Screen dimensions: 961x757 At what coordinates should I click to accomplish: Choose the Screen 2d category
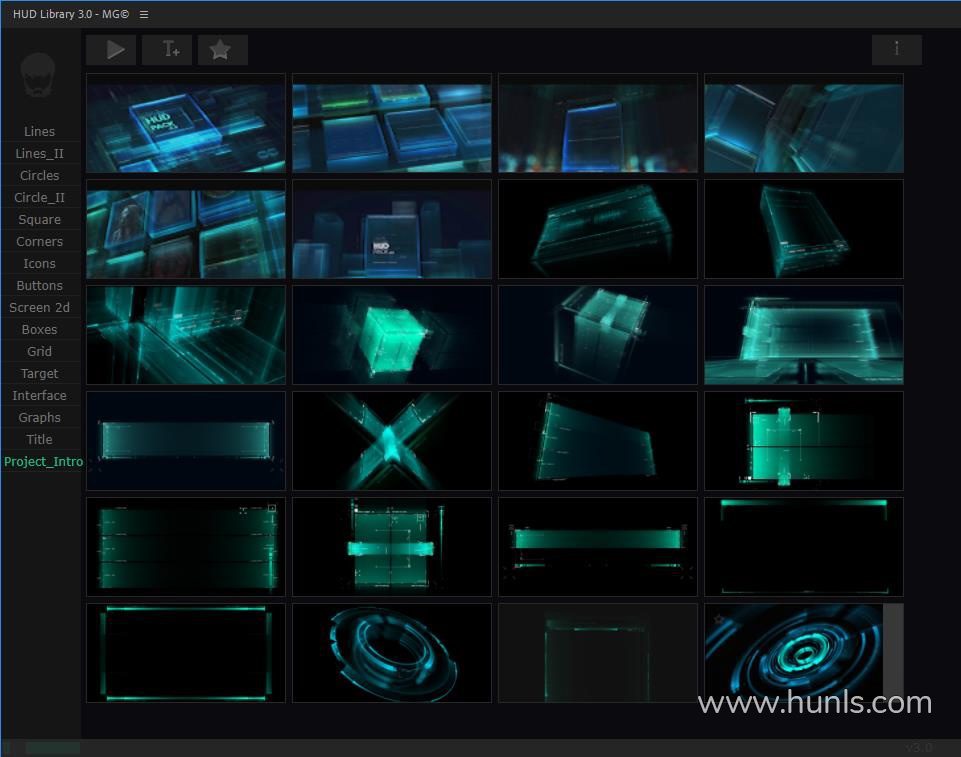(39, 308)
